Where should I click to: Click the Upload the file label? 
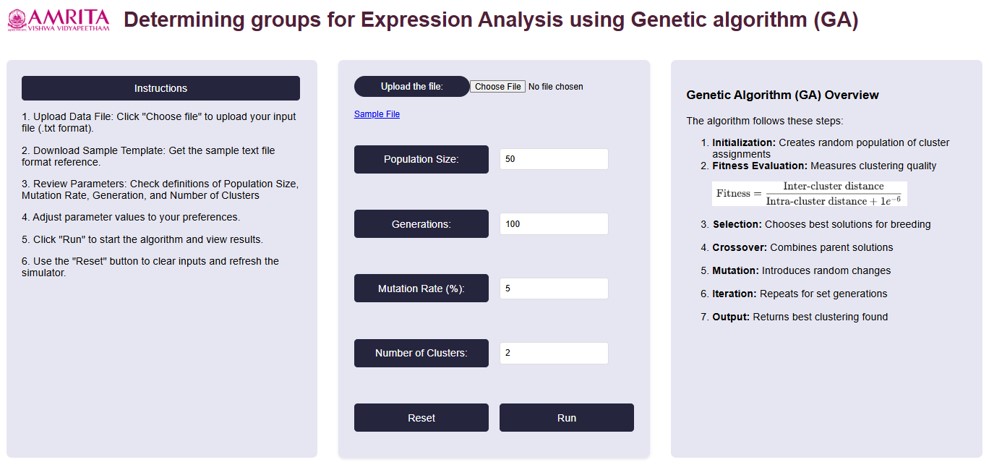[x=411, y=87]
